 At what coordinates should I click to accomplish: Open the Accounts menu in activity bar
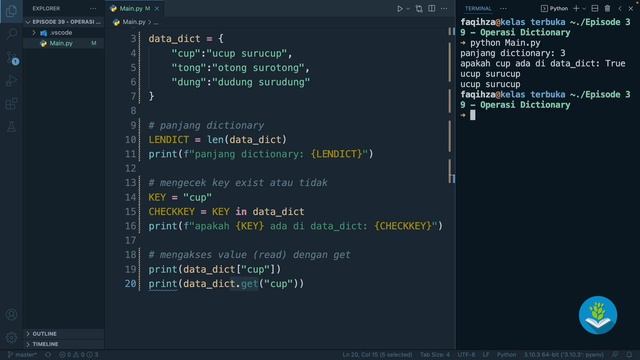(x=11, y=315)
